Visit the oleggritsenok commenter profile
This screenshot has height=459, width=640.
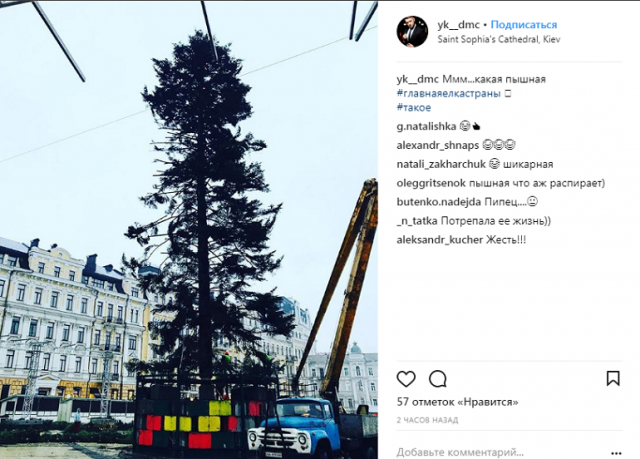(431, 183)
